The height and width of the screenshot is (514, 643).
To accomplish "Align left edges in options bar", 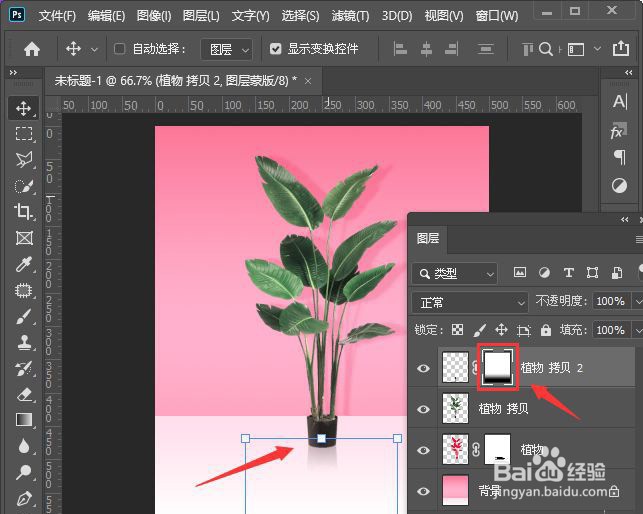I will (x=400, y=49).
